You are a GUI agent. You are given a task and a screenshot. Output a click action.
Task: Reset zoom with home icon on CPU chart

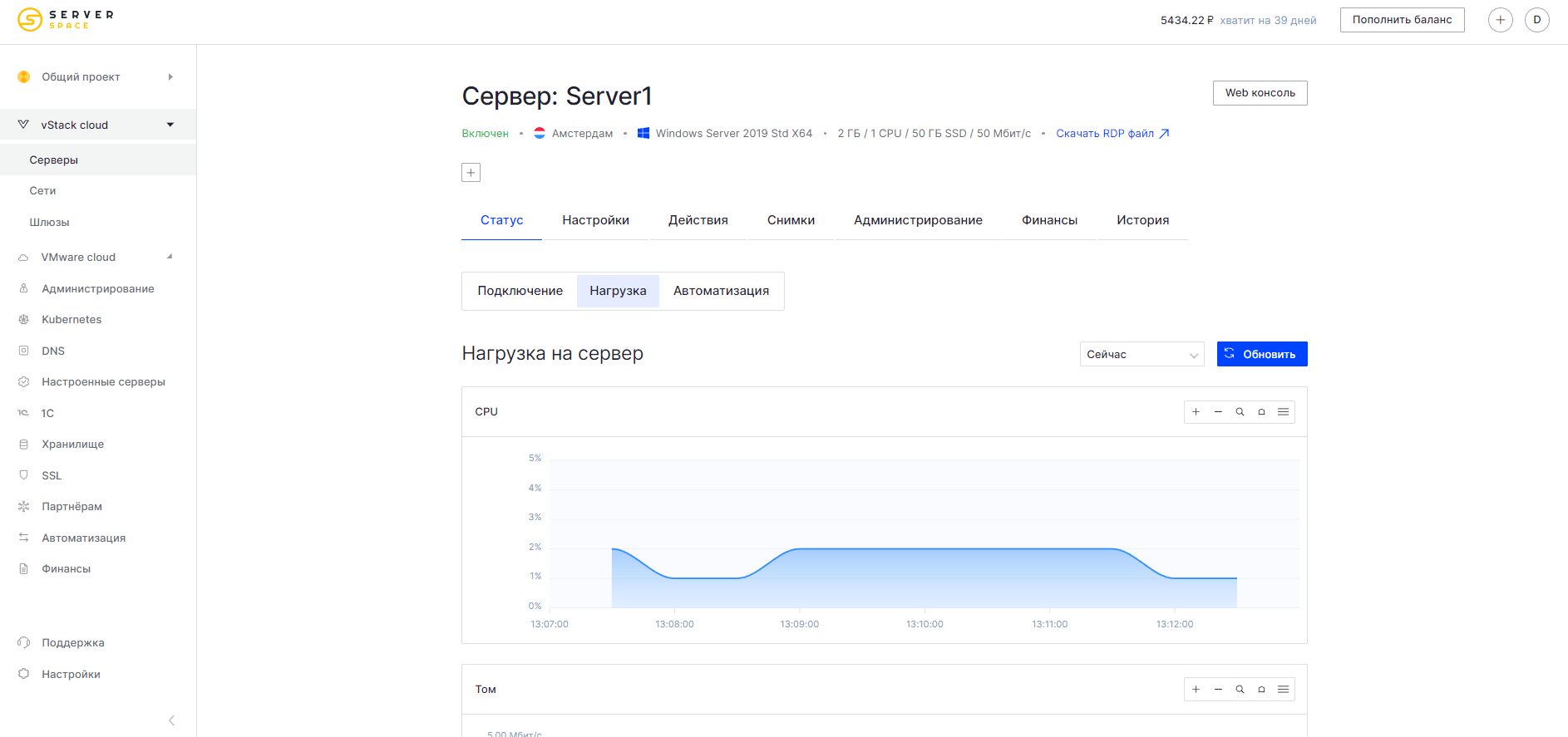(1261, 412)
